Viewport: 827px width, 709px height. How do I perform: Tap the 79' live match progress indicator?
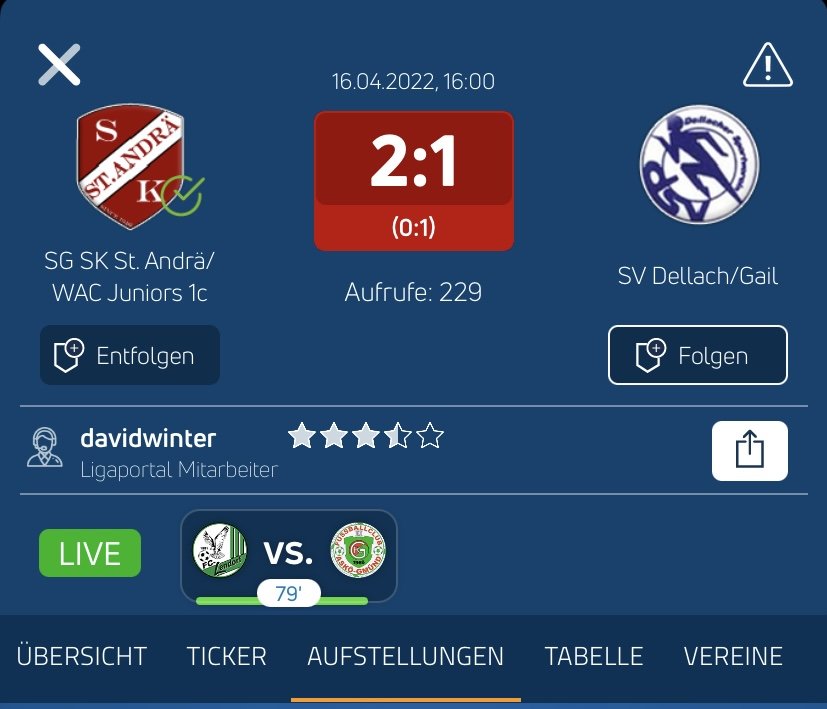[289, 593]
